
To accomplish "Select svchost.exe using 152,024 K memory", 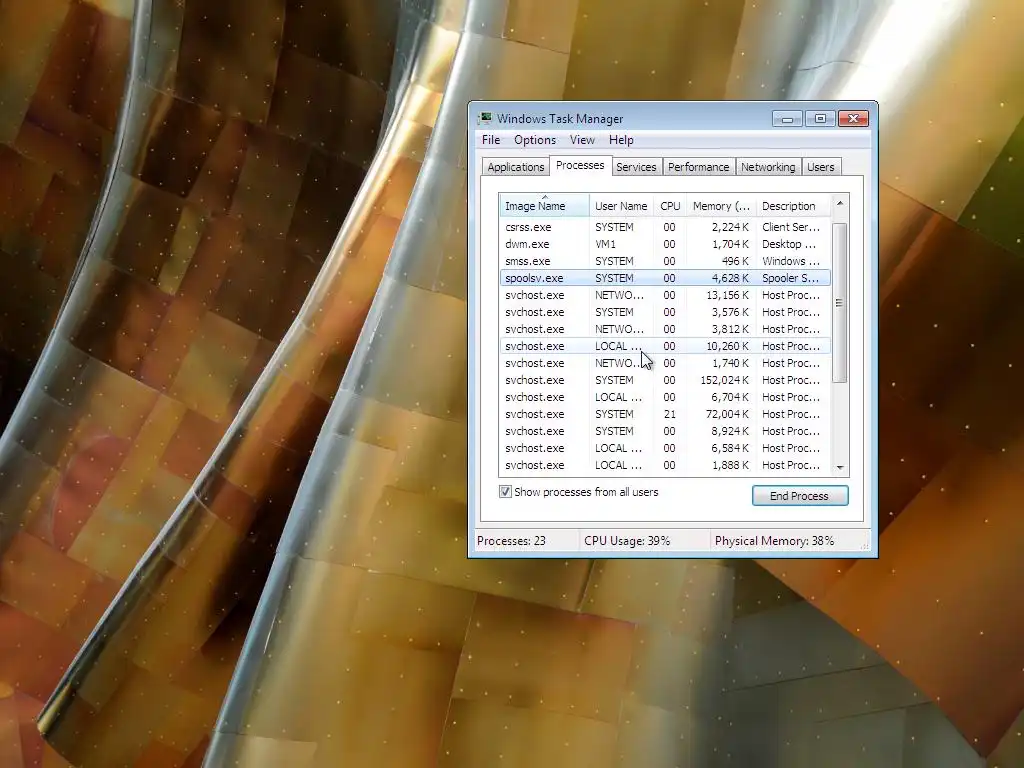I will coord(665,380).
